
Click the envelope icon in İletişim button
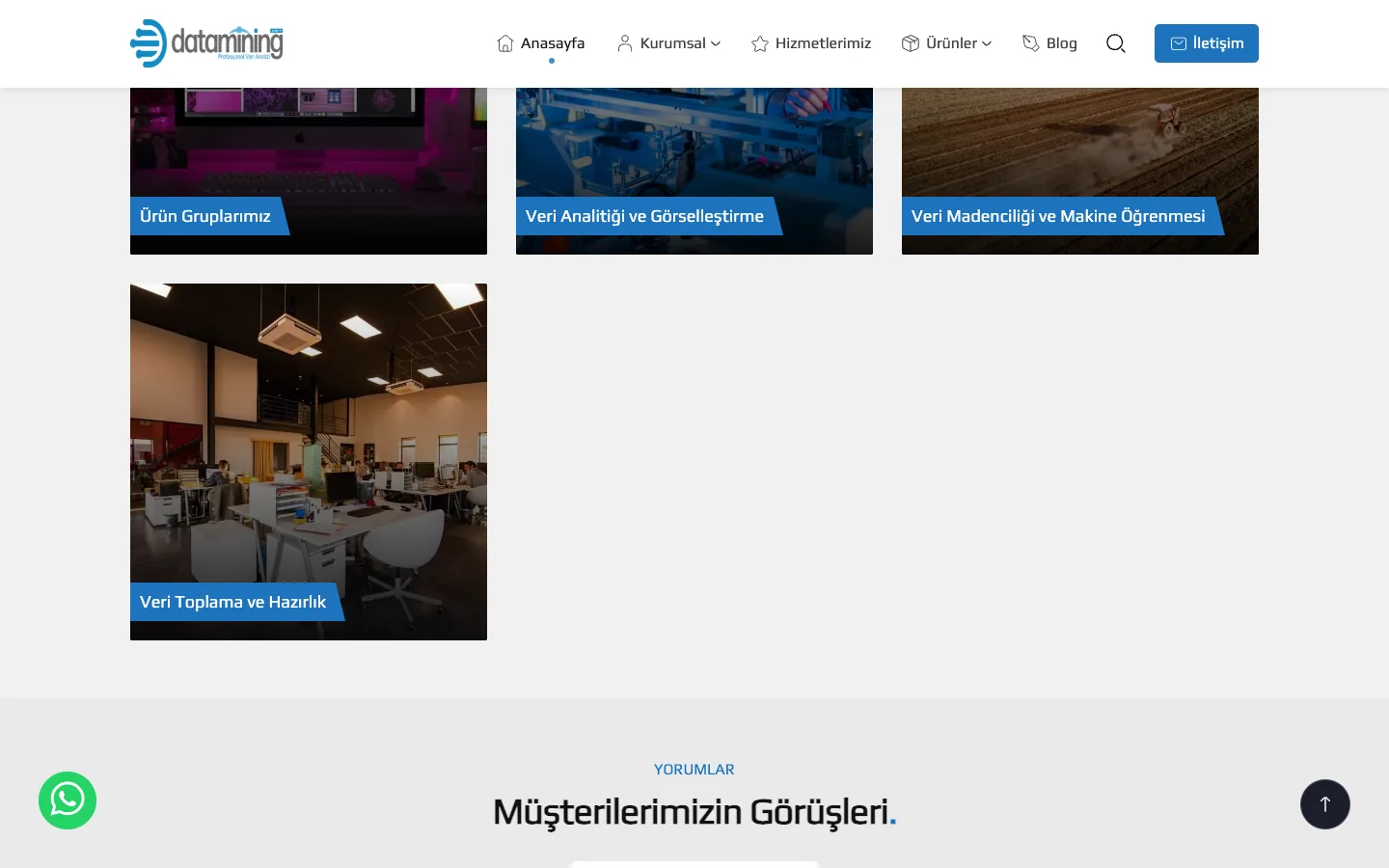[x=1179, y=43]
